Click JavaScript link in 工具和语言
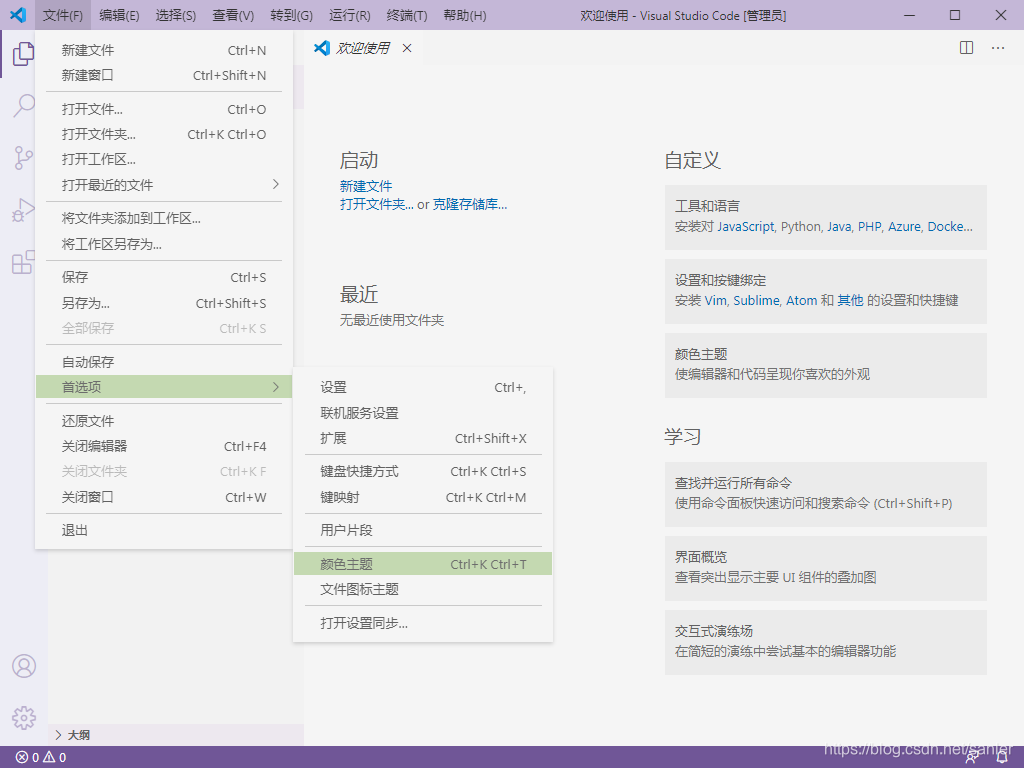Image resolution: width=1024 pixels, height=768 pixels. click(746, 227)
